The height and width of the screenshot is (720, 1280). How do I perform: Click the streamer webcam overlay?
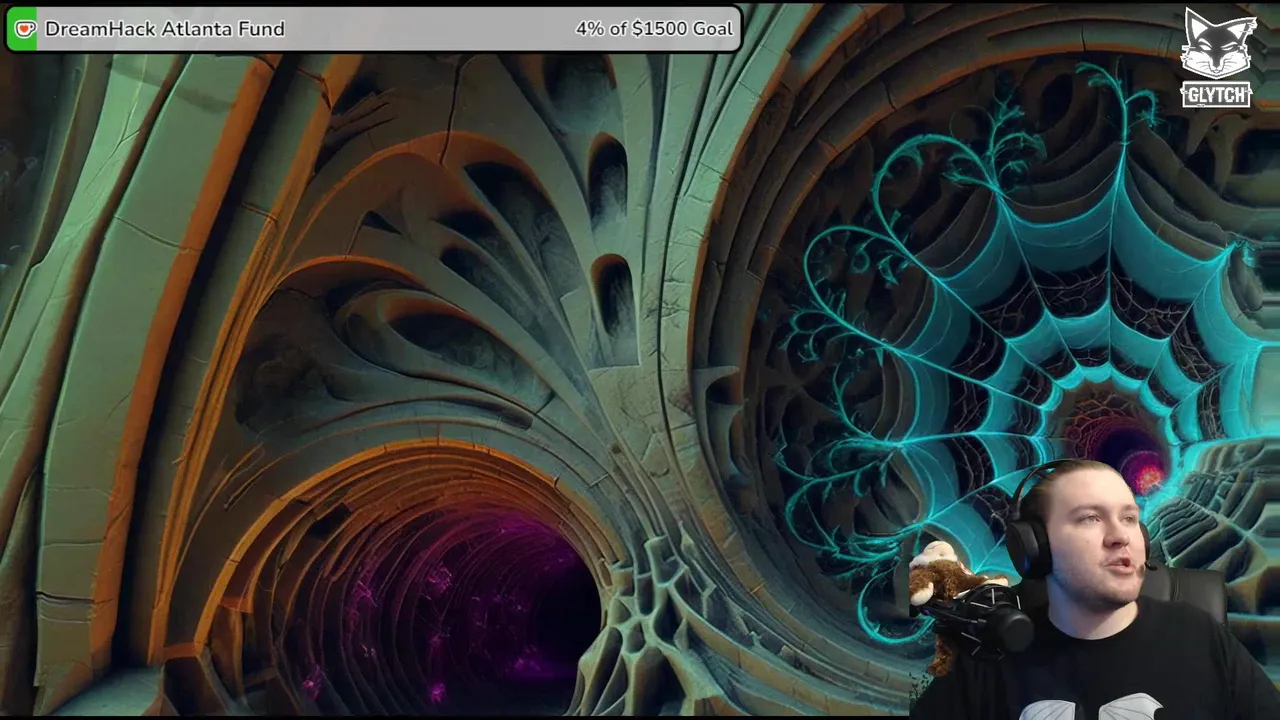coord(1093,588)
